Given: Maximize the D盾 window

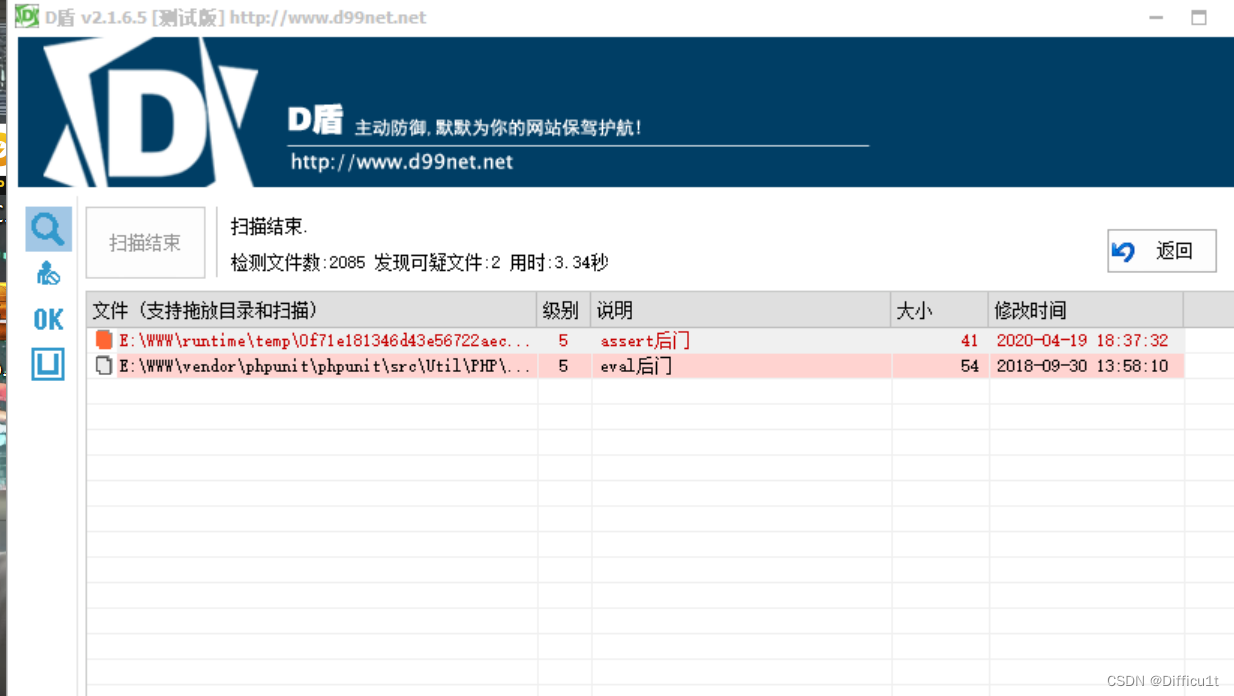Looking at the screenshot, I should (x=1198, y=17).
